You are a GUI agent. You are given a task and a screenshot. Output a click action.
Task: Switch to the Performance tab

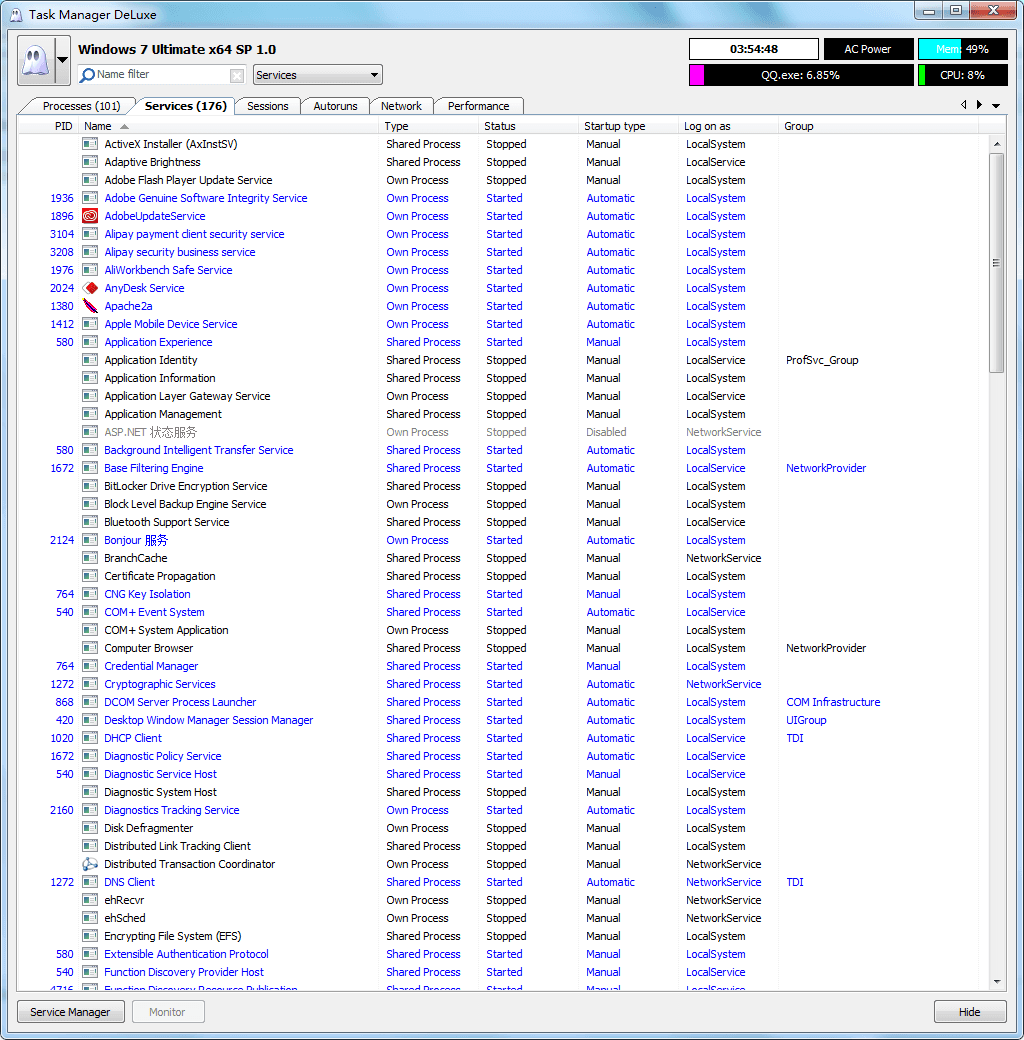478,106
